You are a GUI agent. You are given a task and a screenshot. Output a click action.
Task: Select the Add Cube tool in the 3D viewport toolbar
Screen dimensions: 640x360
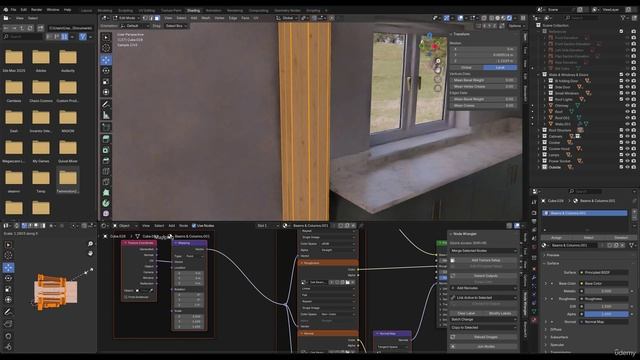point(106,127)
